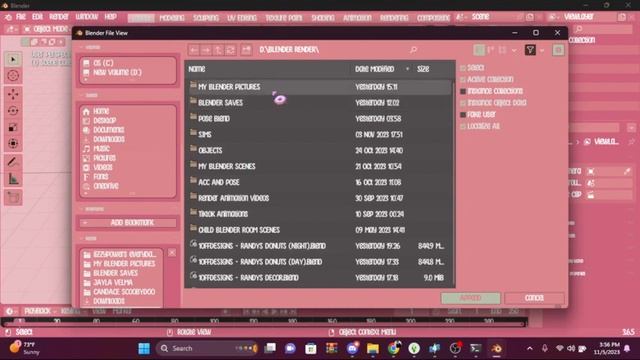Viewport: 640px width, 360px height.
Task: Go up to parent directory
Action: coord(218,50)
